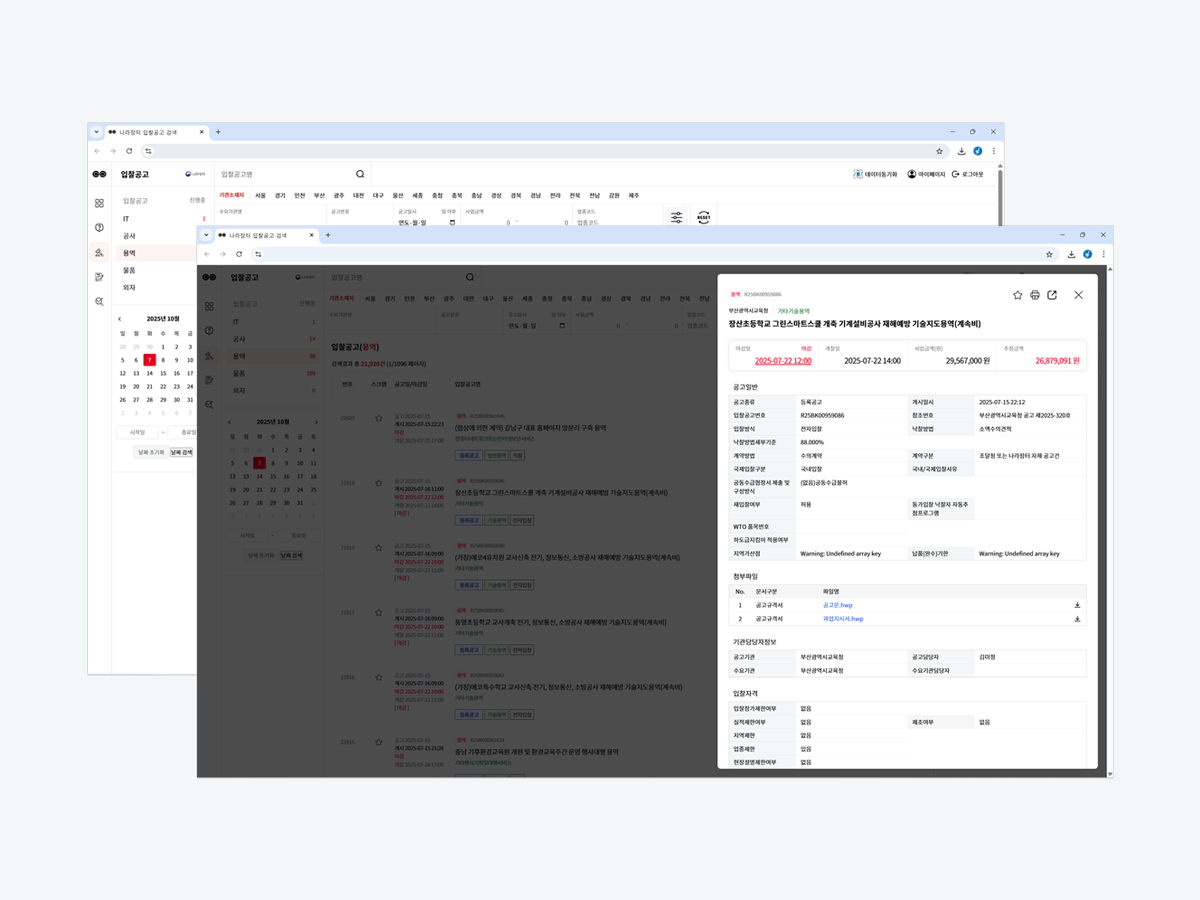
Task: Click the RESET filter icon in back window
Action: (x=704, y=217)
